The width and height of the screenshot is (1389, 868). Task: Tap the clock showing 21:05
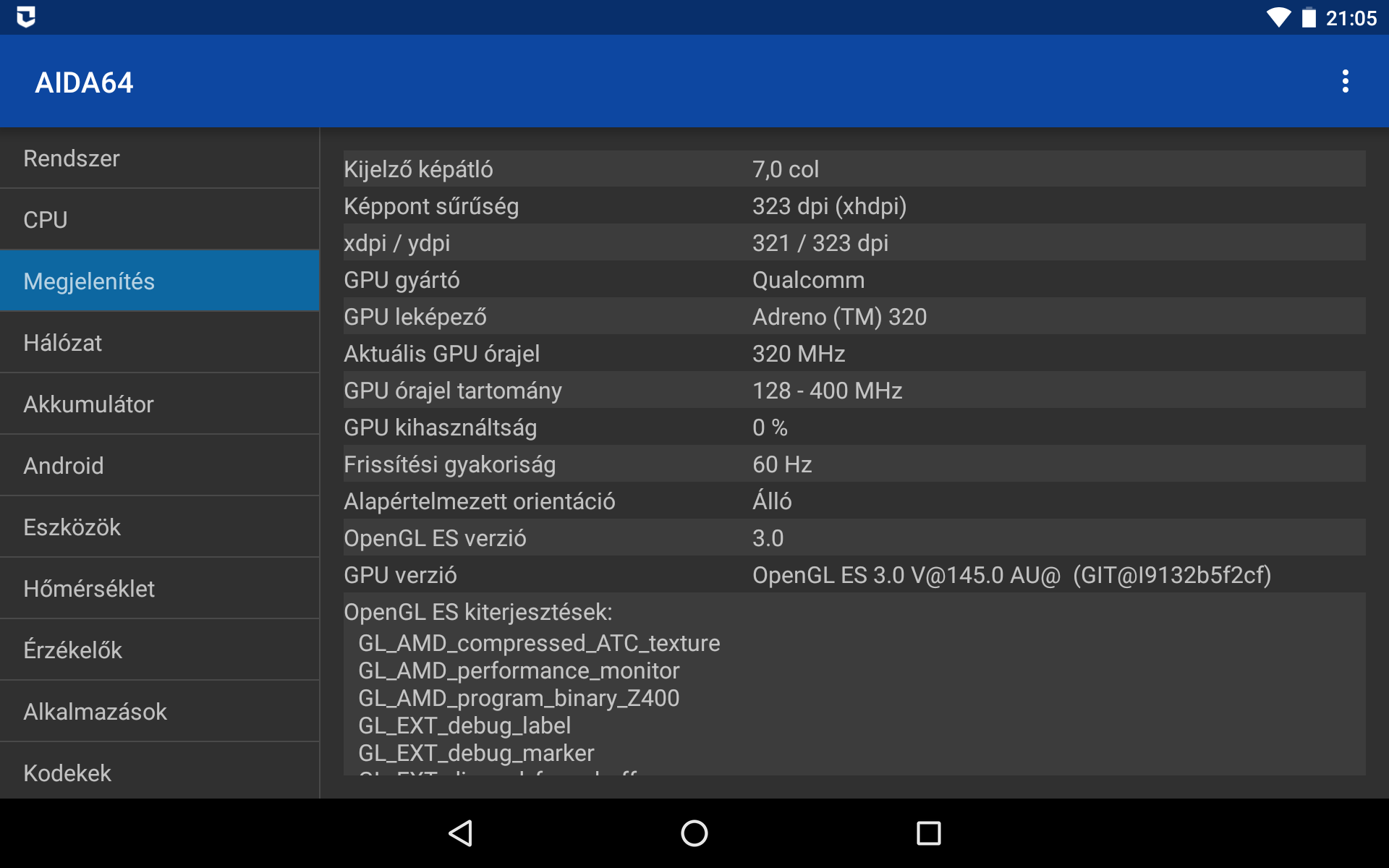(1351, 18)
